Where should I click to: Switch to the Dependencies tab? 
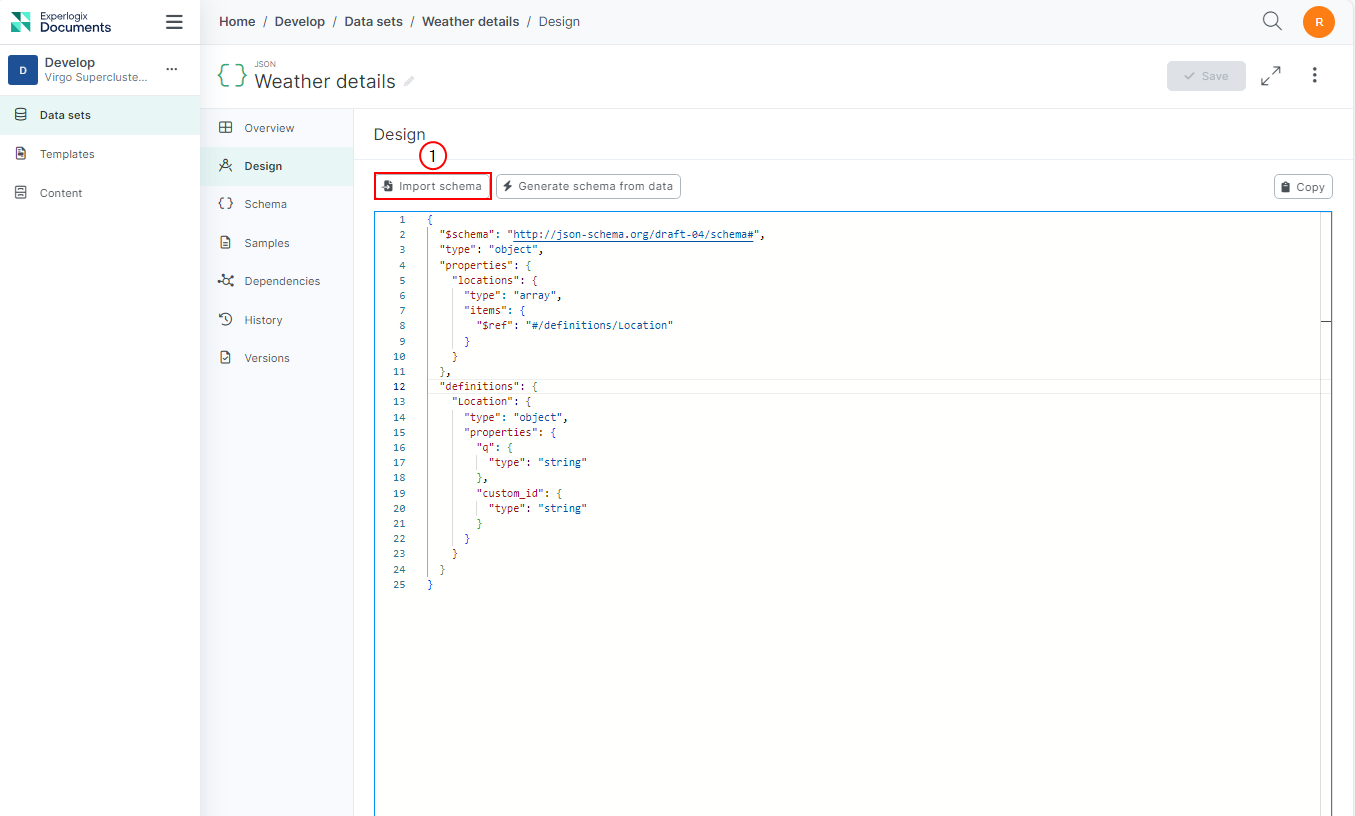[x=277, y=281]
